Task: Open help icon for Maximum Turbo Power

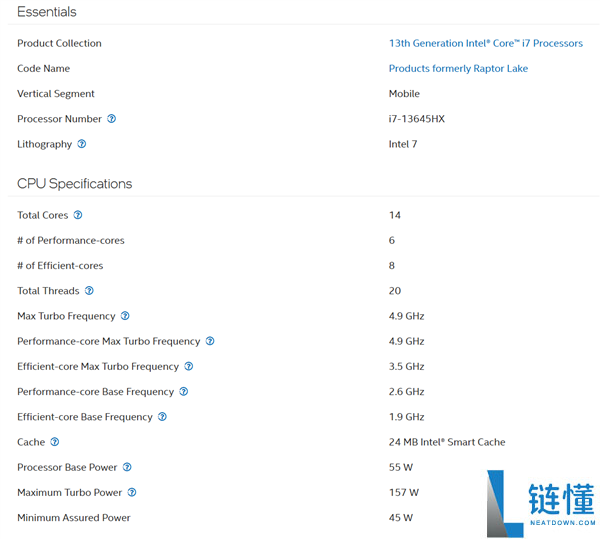Action: click(132, 493)
